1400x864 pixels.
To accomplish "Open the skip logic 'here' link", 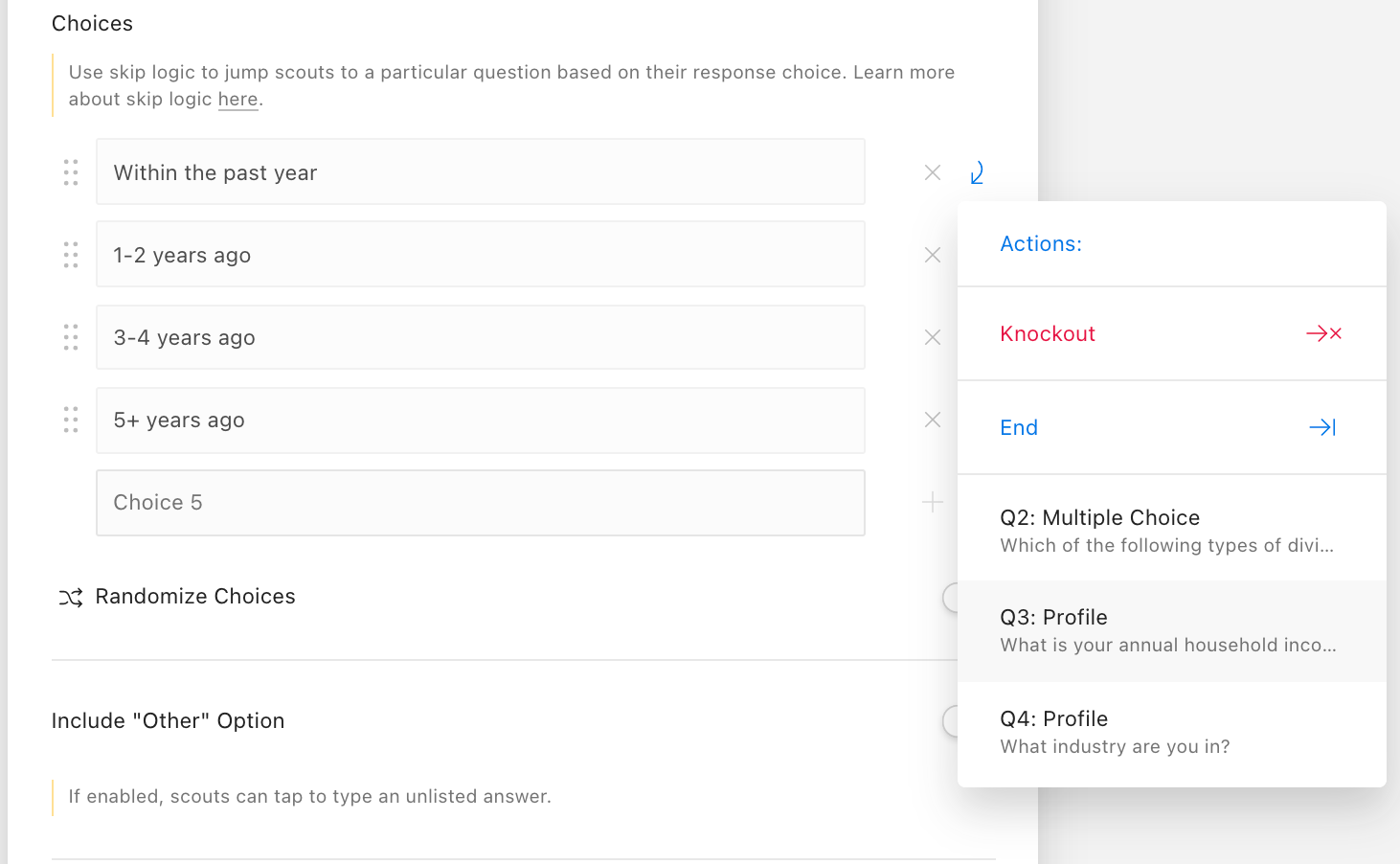I will [x=237, y=99].
